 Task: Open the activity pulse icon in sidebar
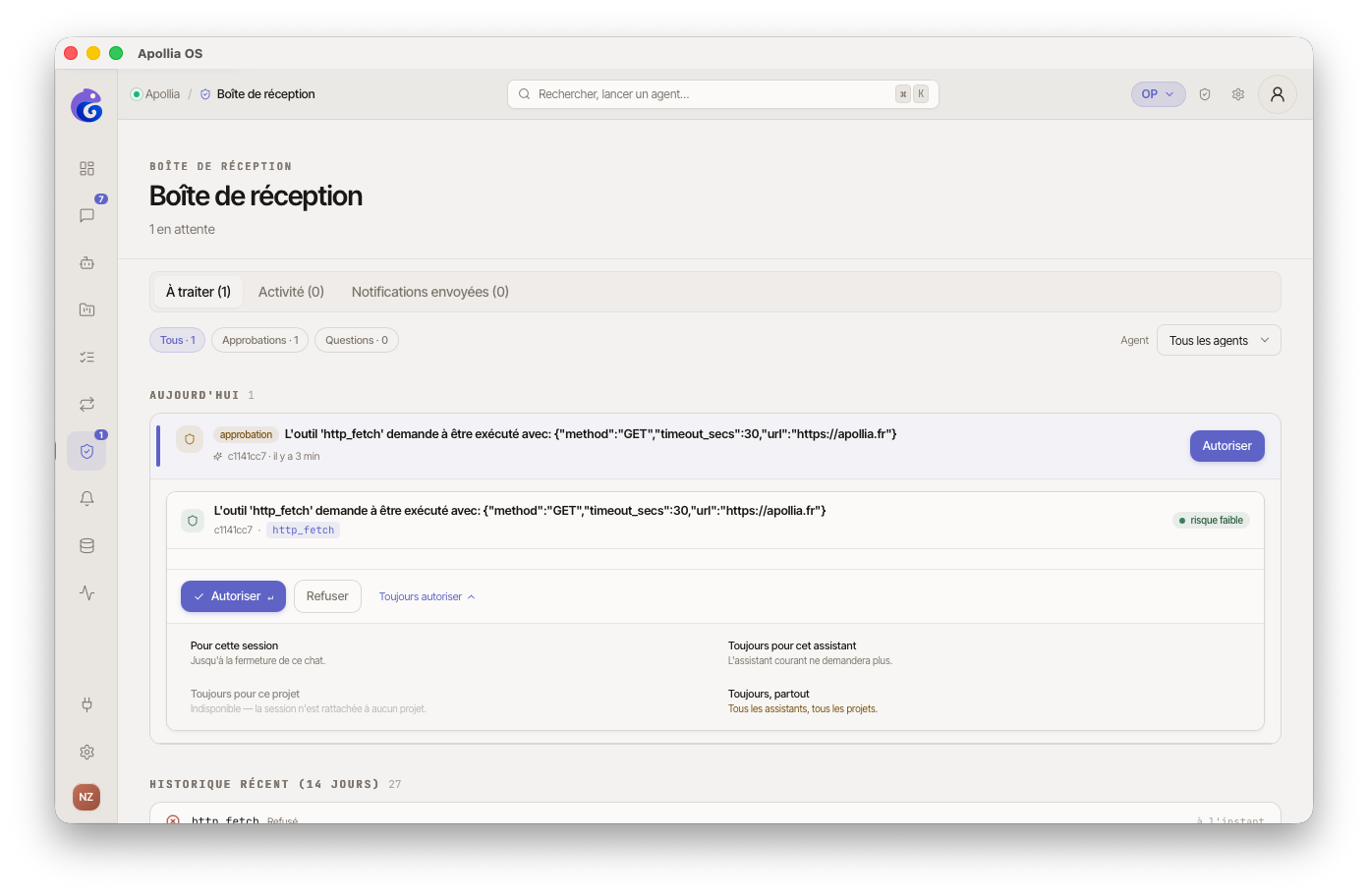click(x=86, y=592)
